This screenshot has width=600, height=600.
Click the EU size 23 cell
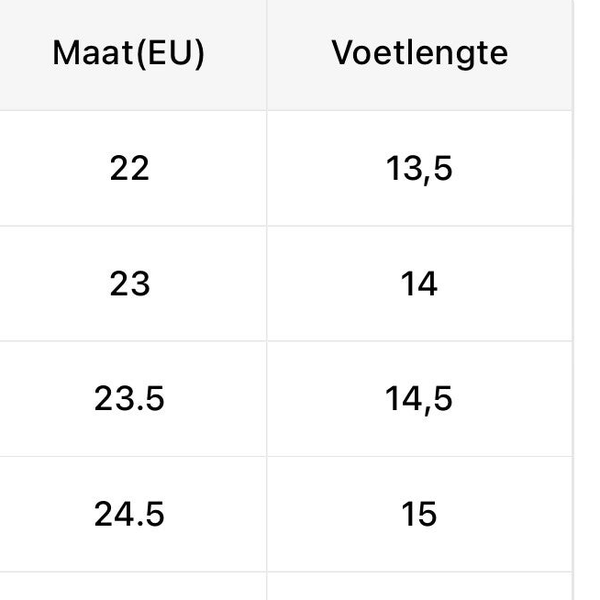click(x=129, y=284)
